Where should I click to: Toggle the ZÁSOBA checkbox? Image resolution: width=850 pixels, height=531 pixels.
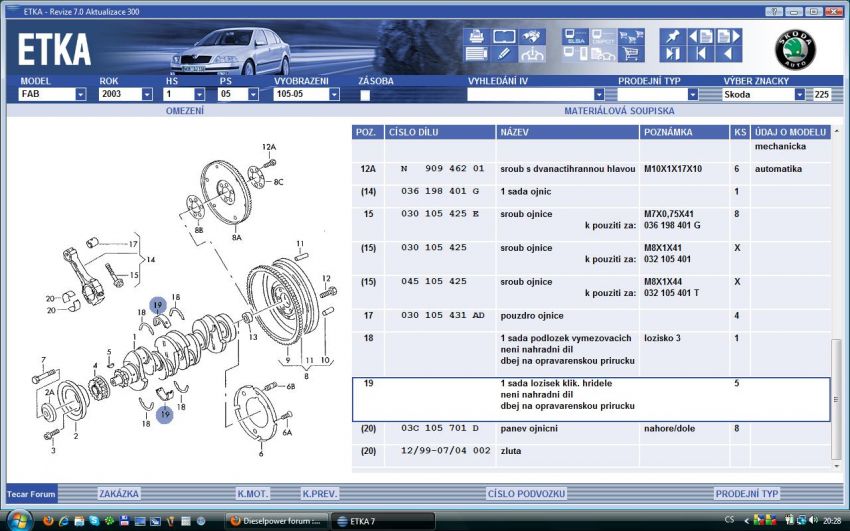tap(365, 95)
